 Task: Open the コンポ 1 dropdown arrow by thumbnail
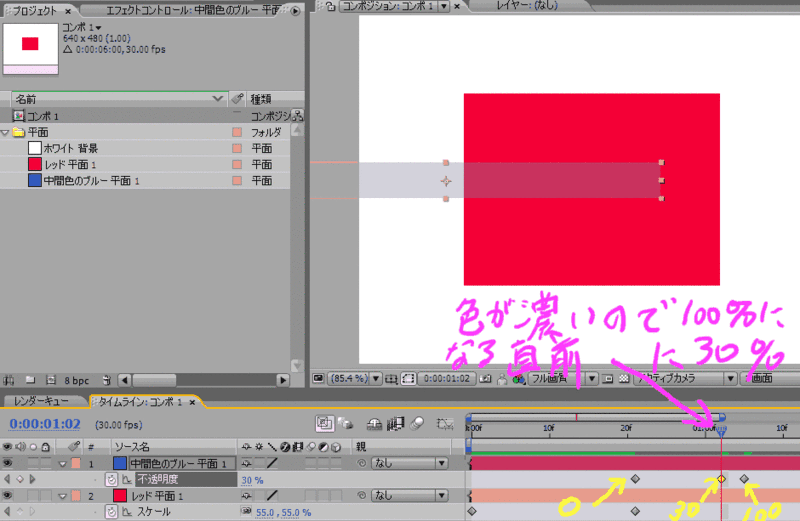pos(98,28)
